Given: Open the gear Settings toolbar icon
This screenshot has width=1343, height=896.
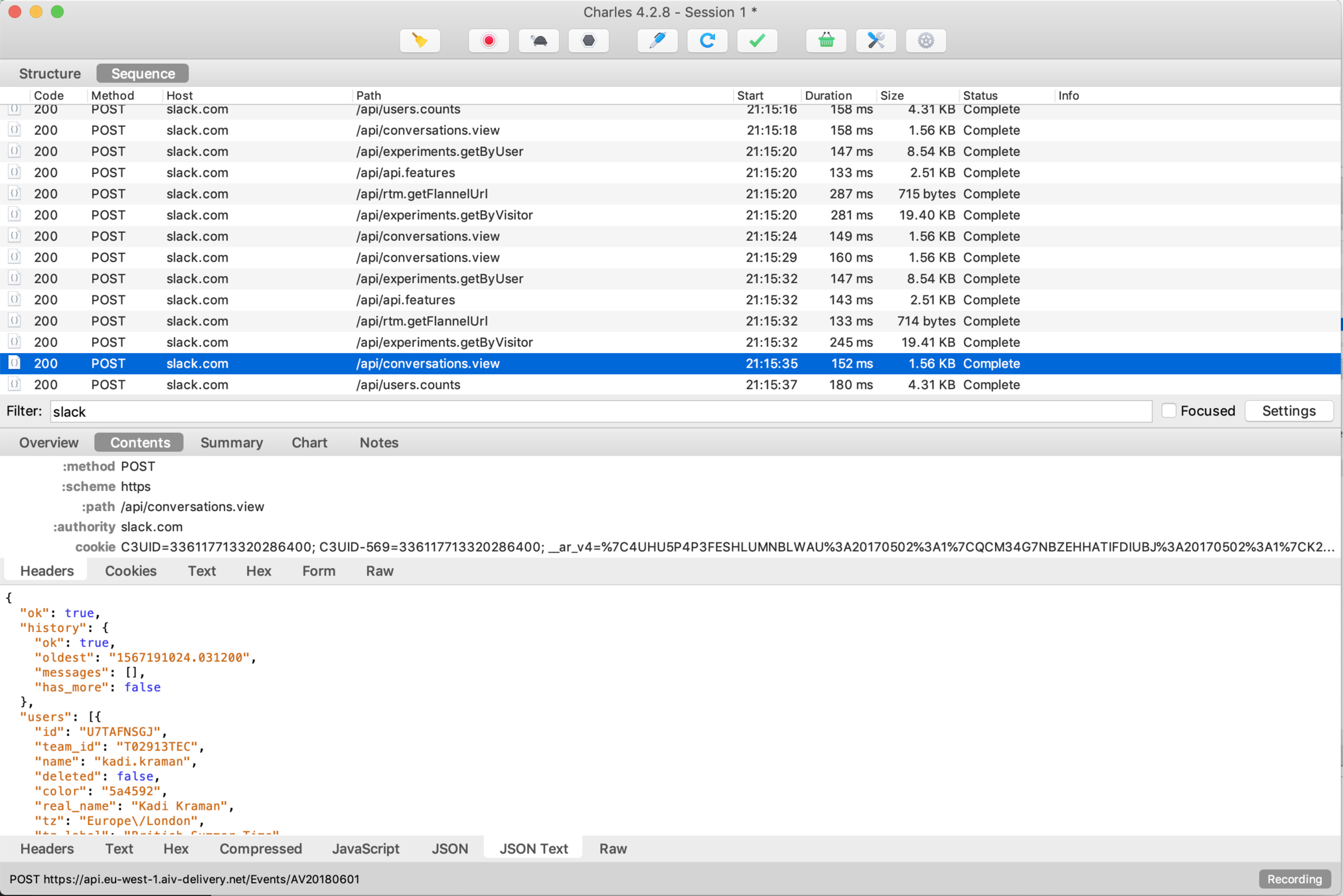Looking at the screenshot, I should click(x=925, y=41).
